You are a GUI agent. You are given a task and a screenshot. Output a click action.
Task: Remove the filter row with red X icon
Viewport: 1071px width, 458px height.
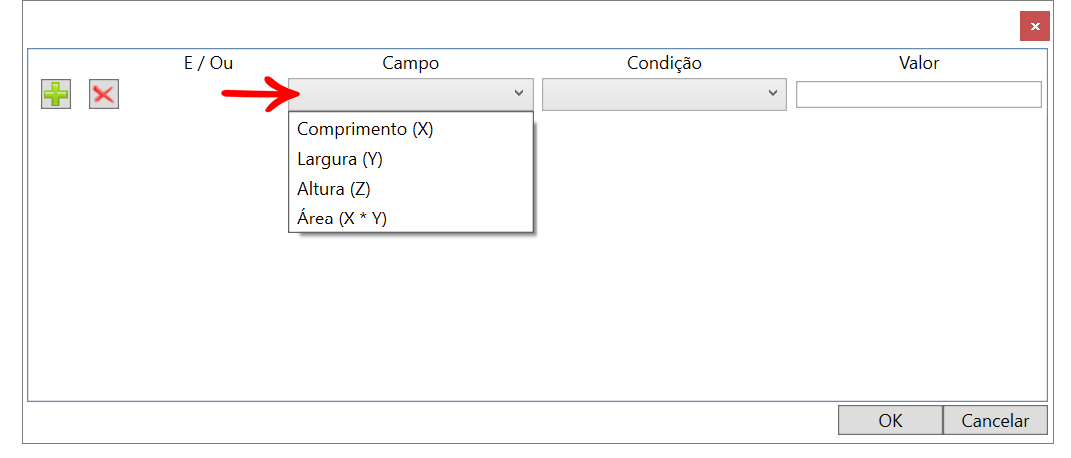(x=104, y=94)
